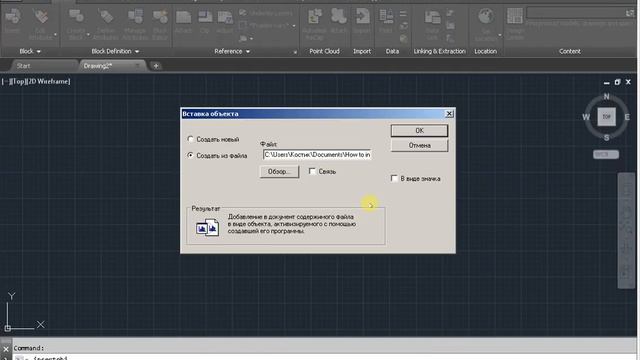Screen dimensions: 640x360
Task: Click the S compass label on ViewCube
Action: point(607,138)
